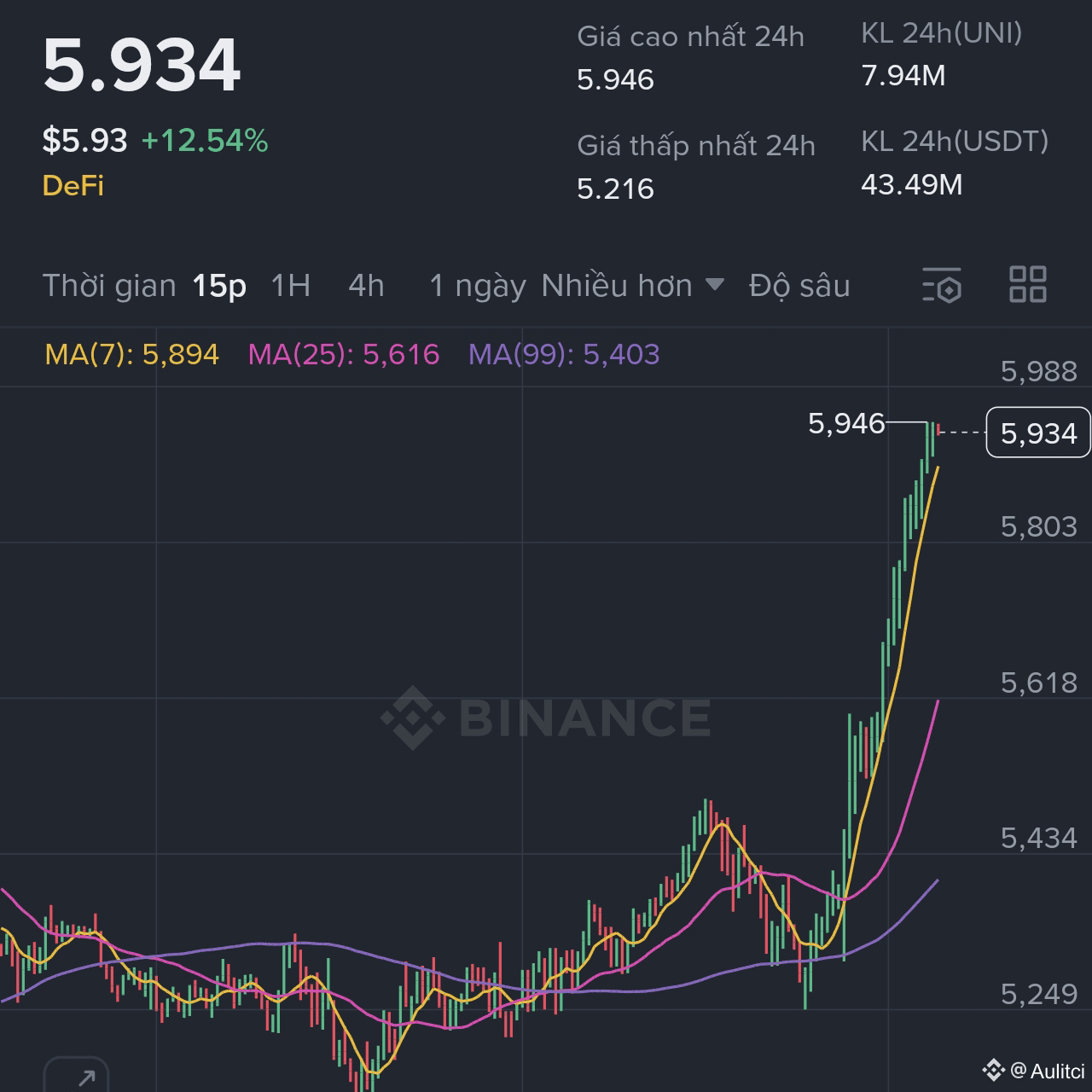Select the 24h low value 5.216
Image resolution: width=1092 pixels, height=1092 pixels.
[x=615, y=189]
